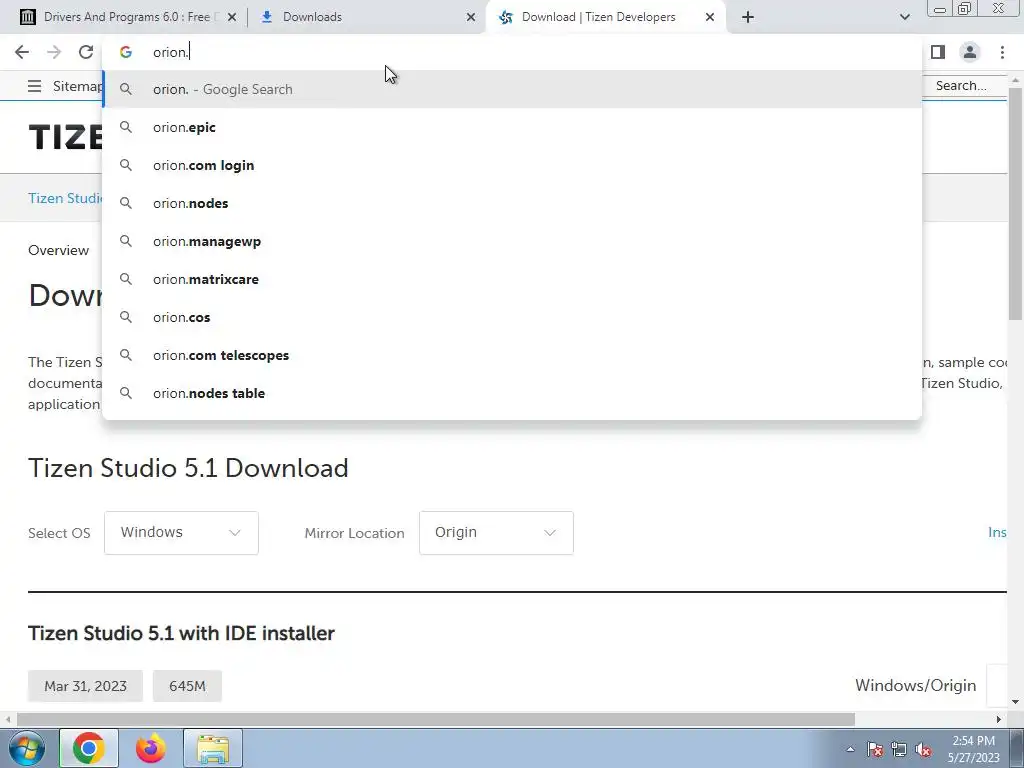Viewport: 1024px width, 768px height.
Task: Click the vertical scrollbar down arrow
Action: (x=1015, y=702)
